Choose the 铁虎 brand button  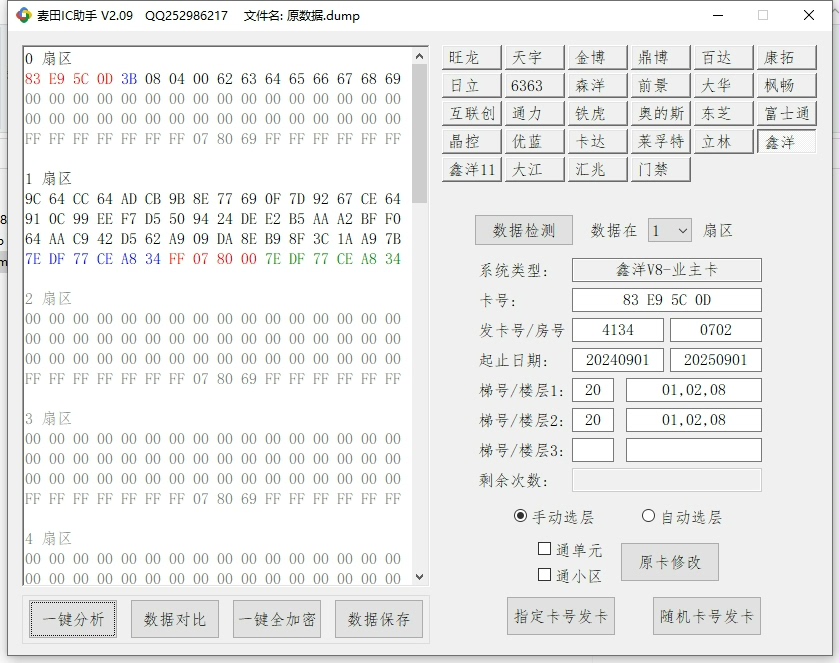[x=597, y=114]
